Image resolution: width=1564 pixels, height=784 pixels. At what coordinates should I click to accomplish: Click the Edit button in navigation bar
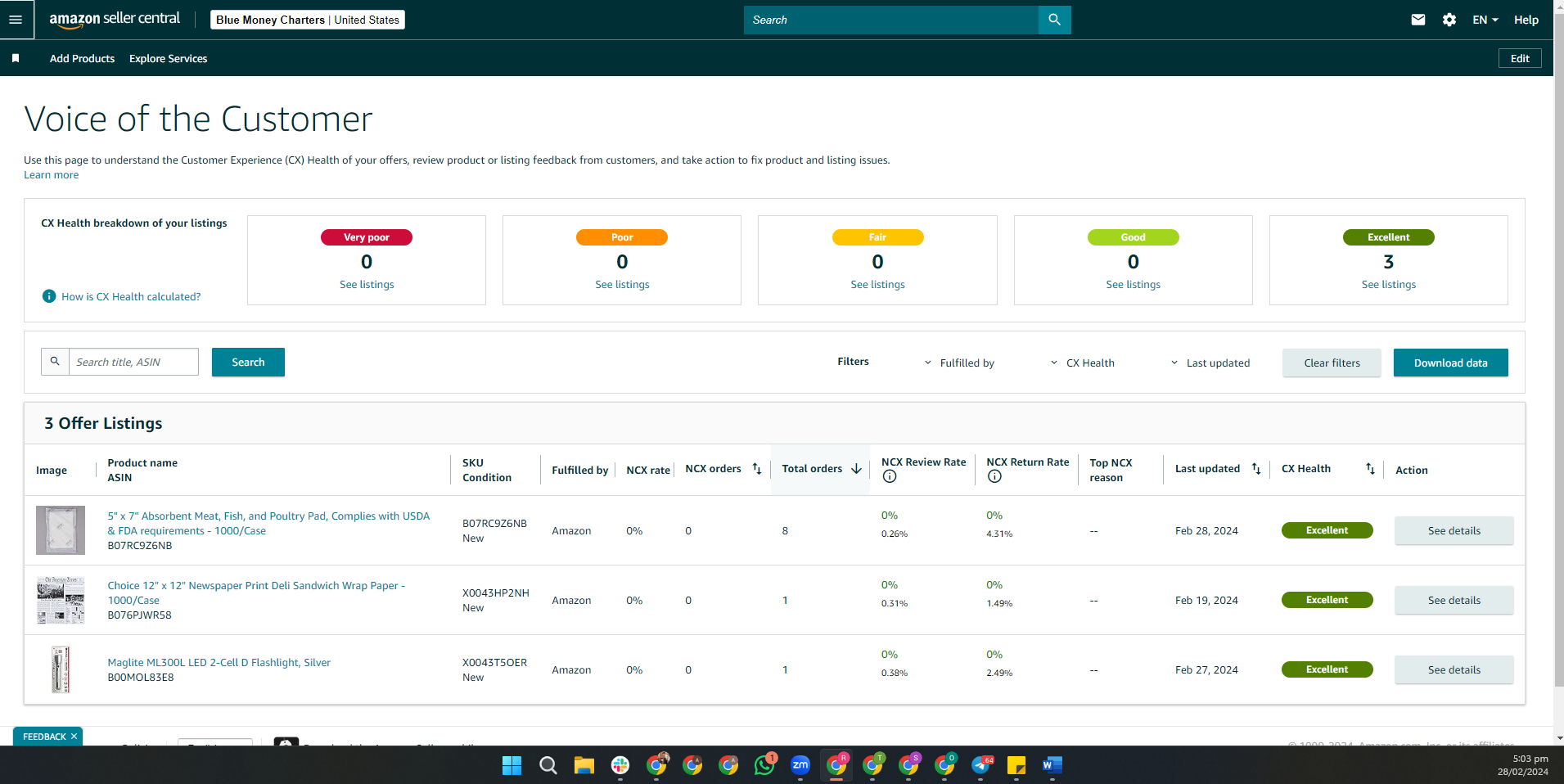[x=1520, y=58]
